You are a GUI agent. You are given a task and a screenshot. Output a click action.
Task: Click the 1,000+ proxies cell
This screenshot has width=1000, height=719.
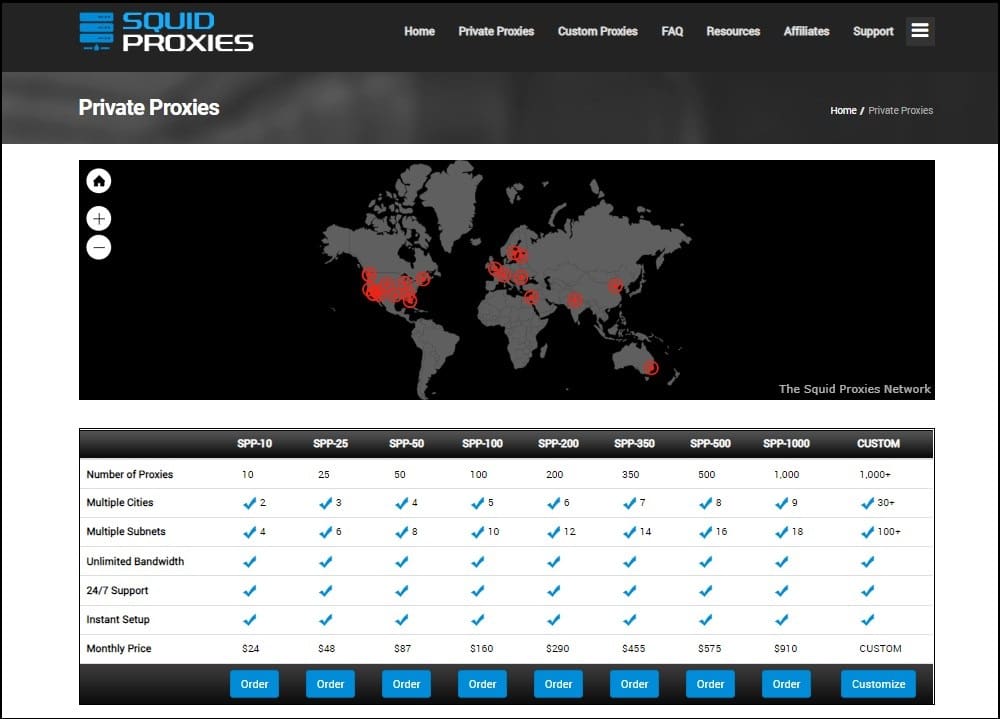coord(875,475)
